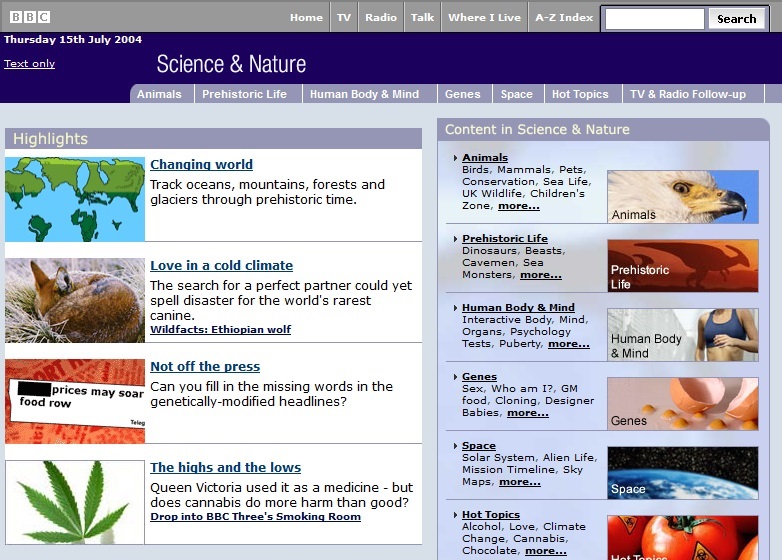
Task: Open the Talk nav link
Action: pyautogui.click(x=422, y=17)
